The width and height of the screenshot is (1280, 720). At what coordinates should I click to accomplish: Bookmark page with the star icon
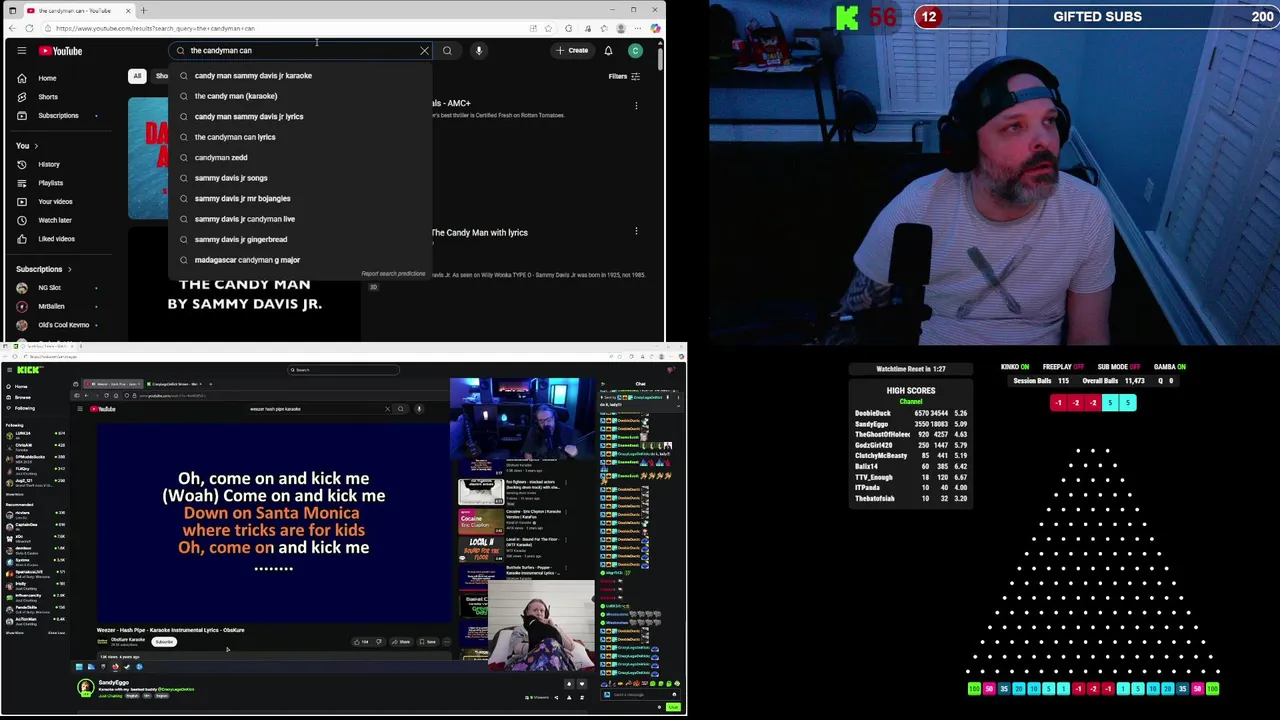coord(548,28)
